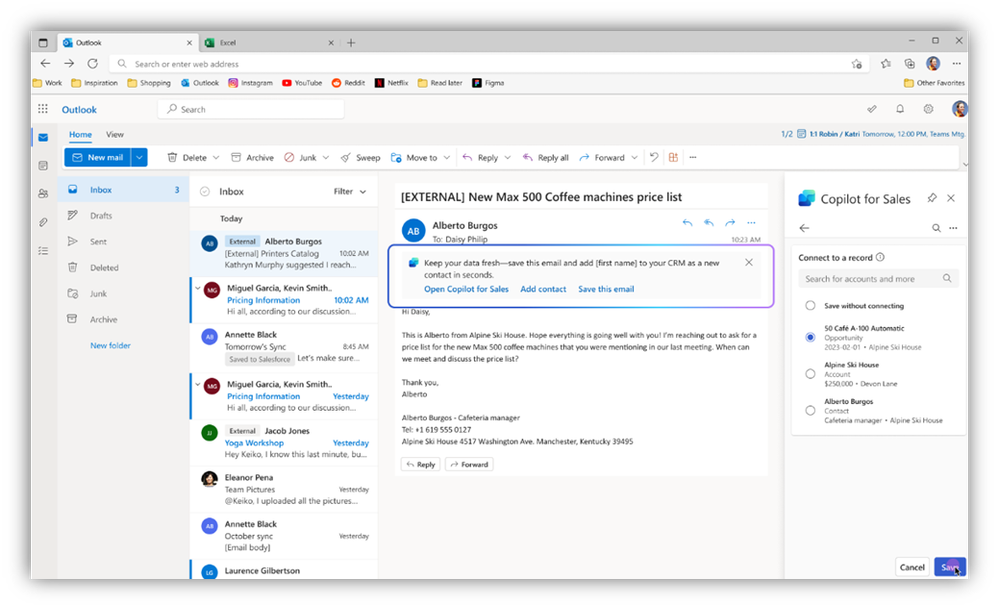Expand Move to dropdown arrow
This screenshot has height=610, width=999.
coord(447,157)
